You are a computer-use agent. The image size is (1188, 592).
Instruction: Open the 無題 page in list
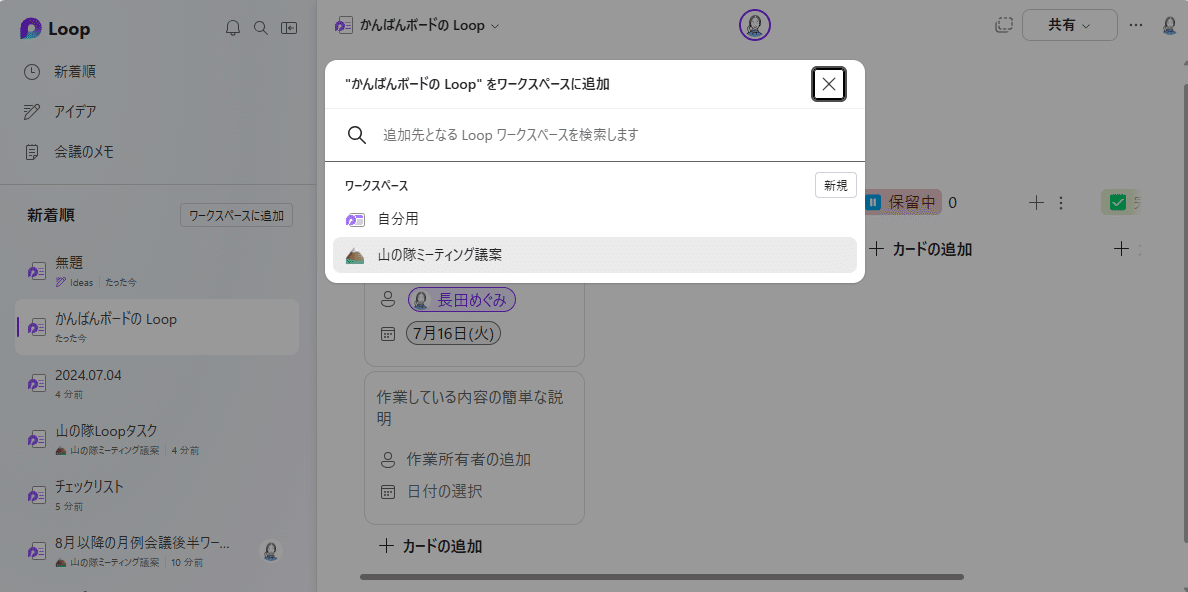(x=158, y=271)
